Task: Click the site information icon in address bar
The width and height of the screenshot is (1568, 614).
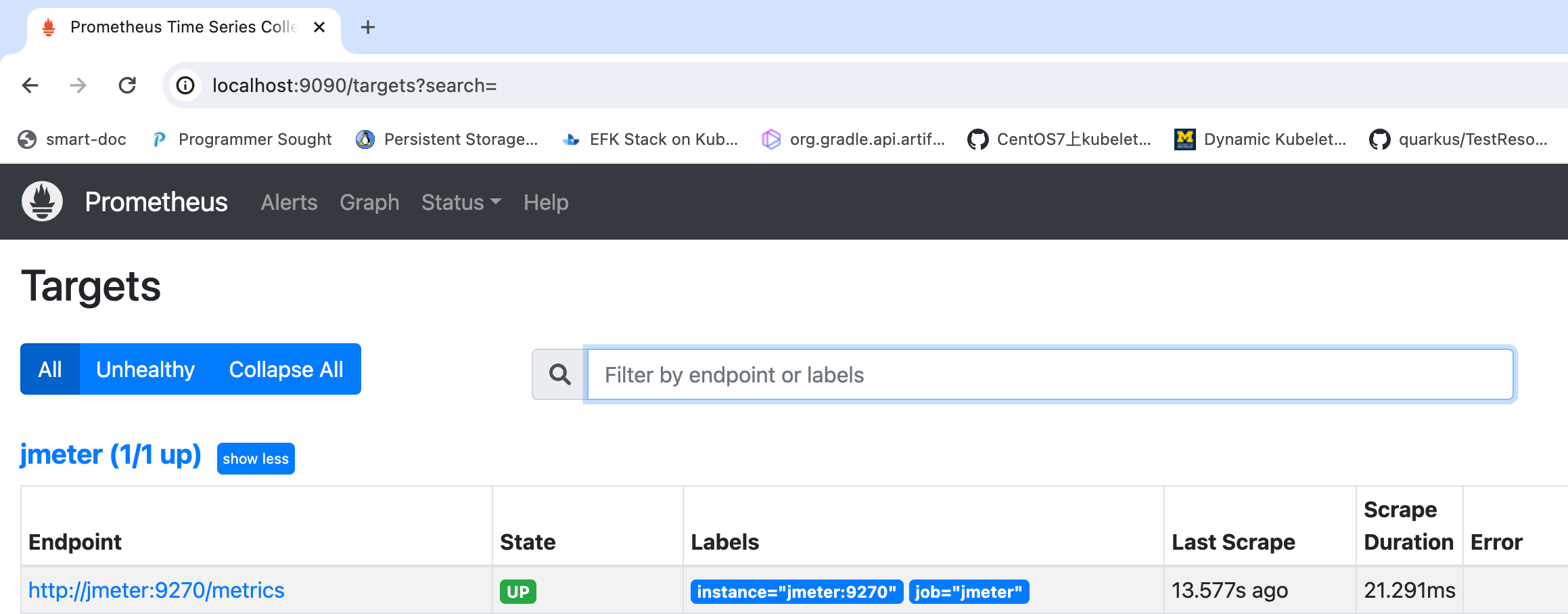Action: point(185,85)
